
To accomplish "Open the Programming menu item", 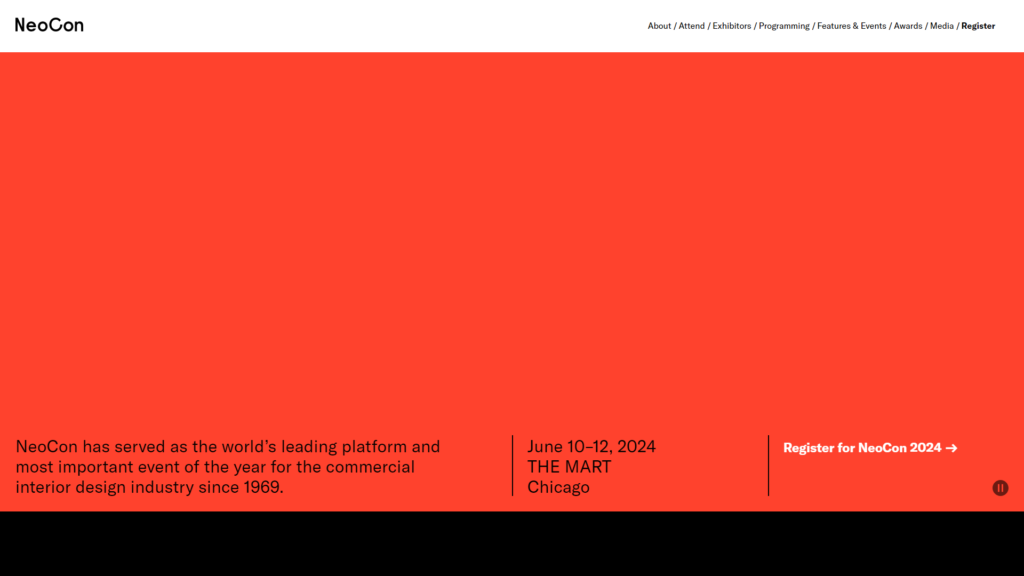I will click(784, 26).
